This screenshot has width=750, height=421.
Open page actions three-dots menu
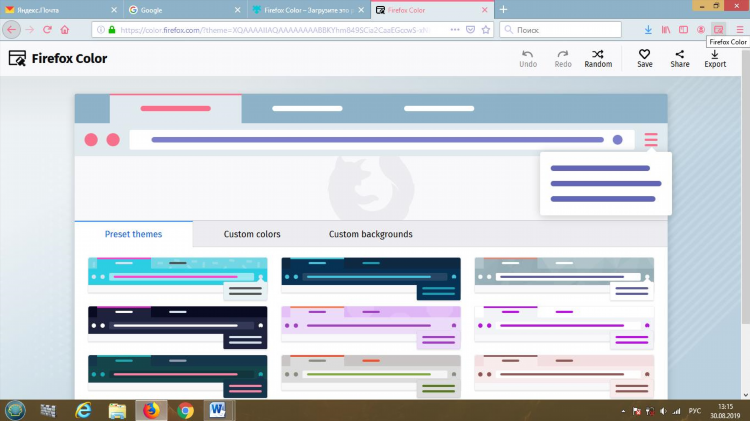[x=455, y=30]
